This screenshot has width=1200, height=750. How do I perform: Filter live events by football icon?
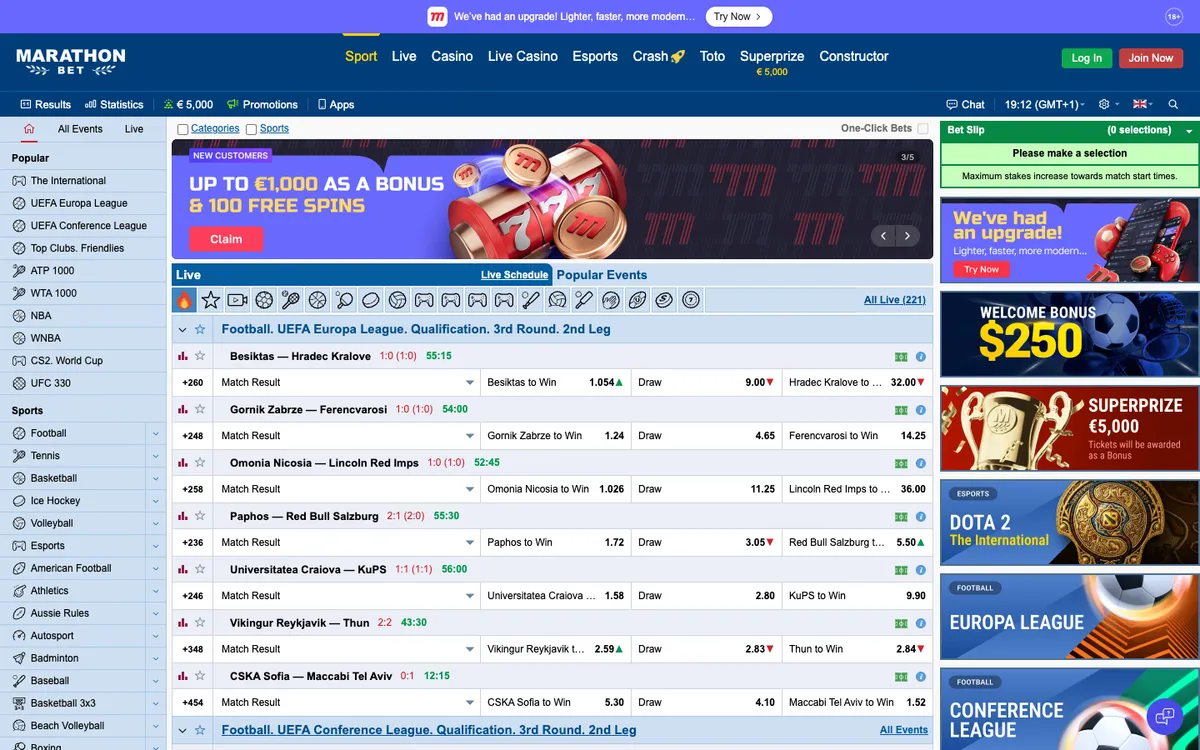coord(264,300)
